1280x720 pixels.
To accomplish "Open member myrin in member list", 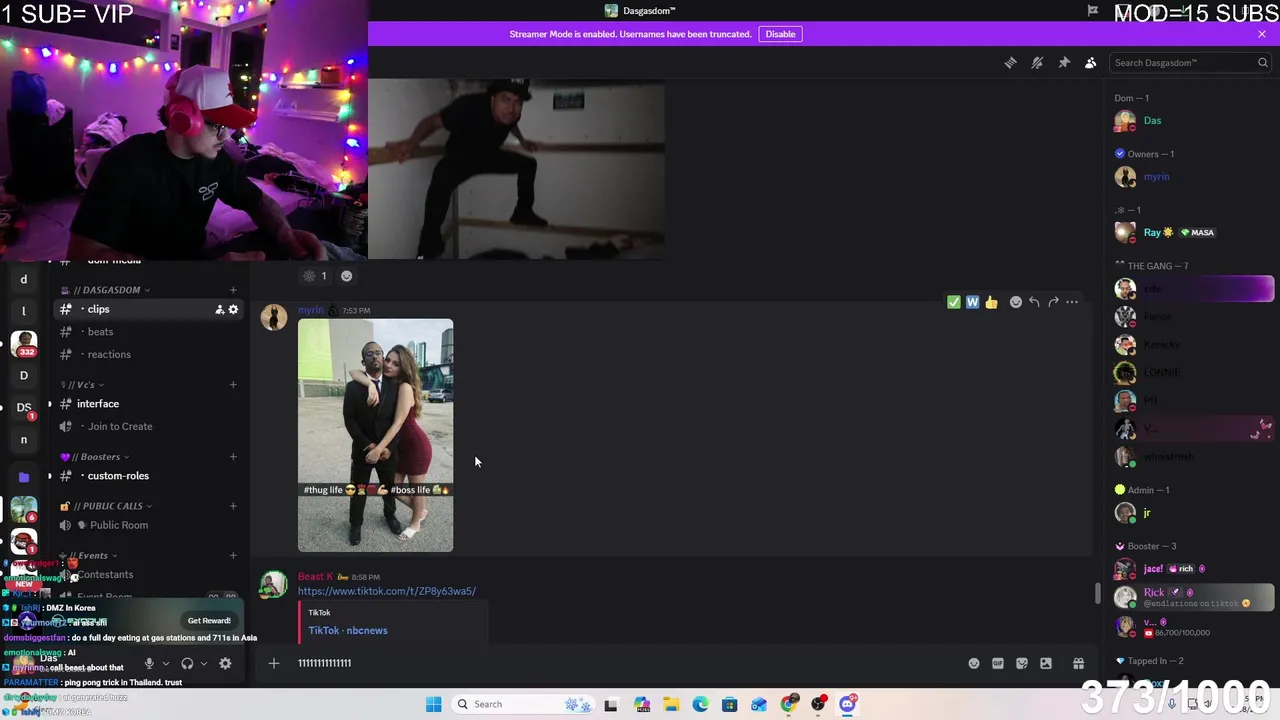I will pos(1192,177).
